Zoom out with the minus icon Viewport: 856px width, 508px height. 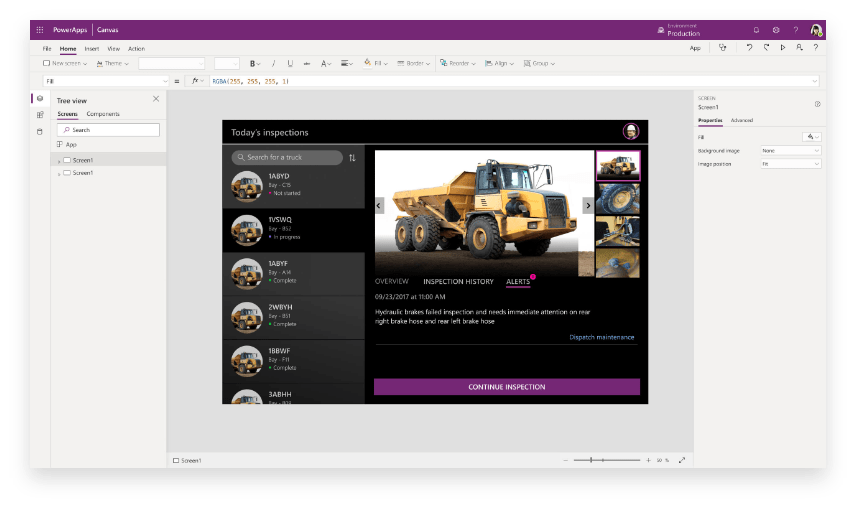tap(566, 461)
